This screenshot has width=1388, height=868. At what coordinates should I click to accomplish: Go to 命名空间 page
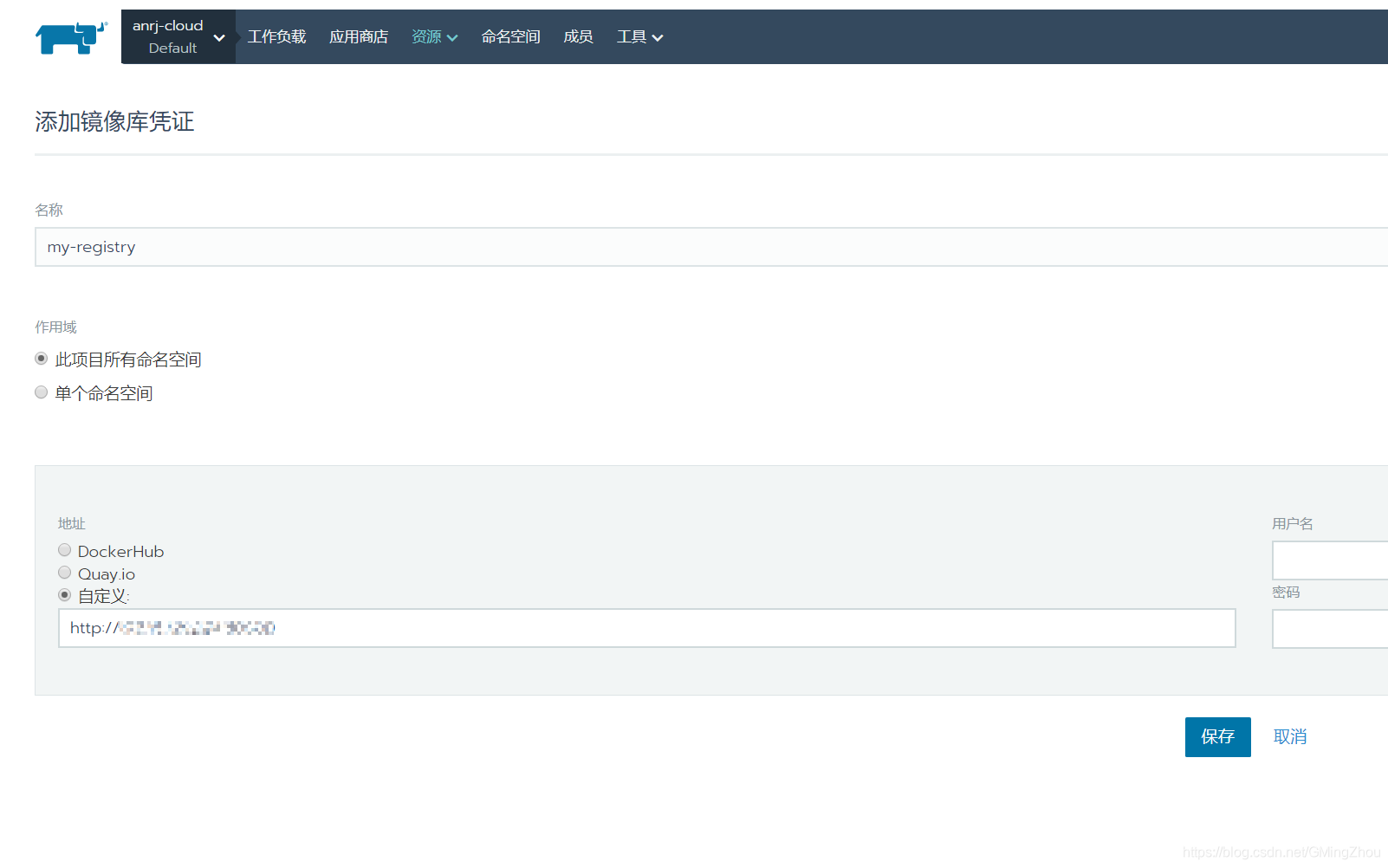tap(510, 36)
